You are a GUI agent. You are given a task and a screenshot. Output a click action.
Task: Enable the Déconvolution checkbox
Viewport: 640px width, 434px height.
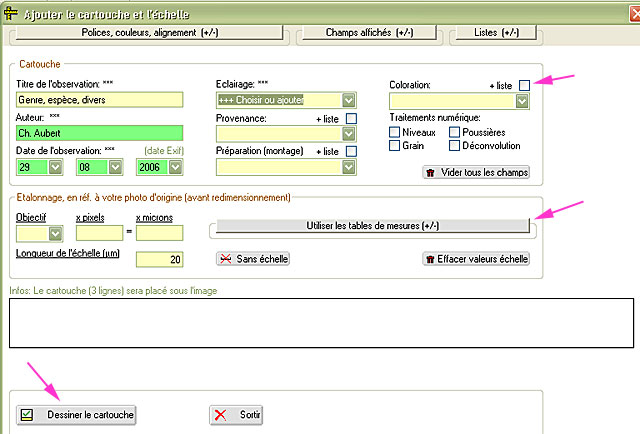tap(454, 145)
